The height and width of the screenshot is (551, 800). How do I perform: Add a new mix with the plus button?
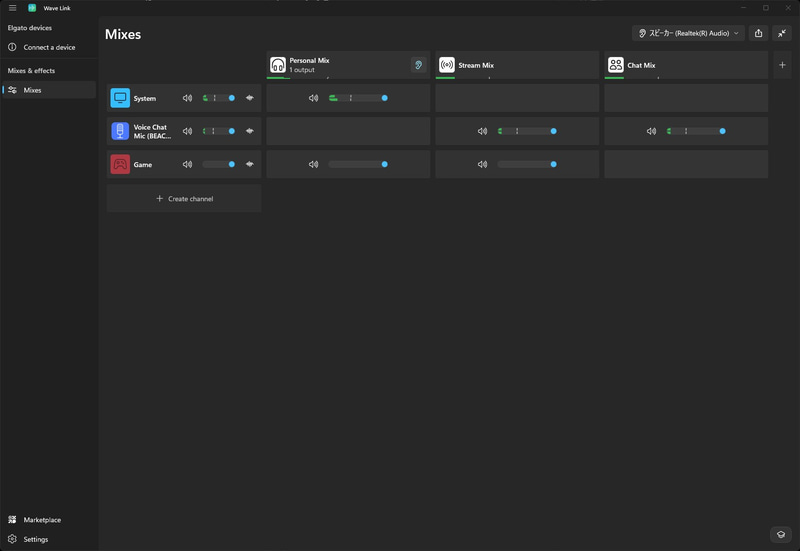click(782, 65)
